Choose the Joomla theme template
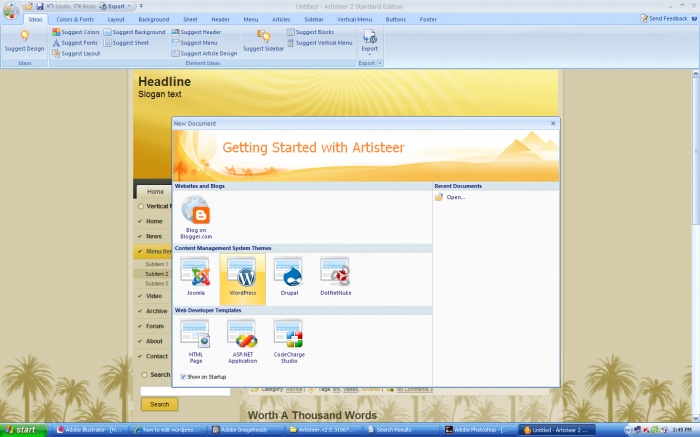This screenshot has width=700, height=437. 196,277
